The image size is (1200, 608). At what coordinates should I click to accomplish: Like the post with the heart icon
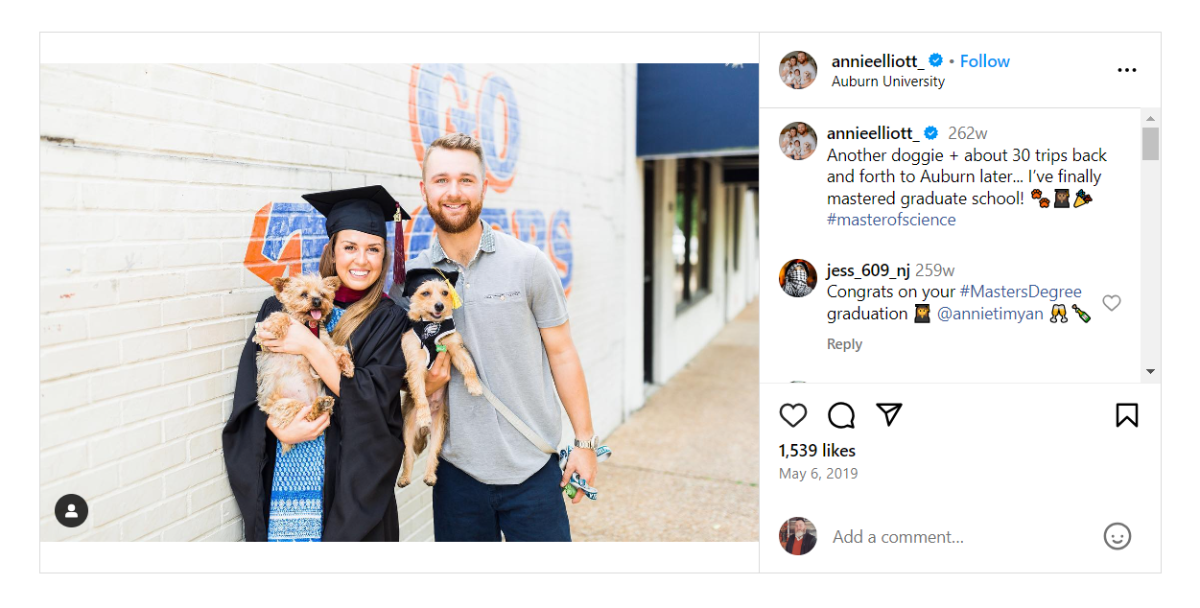point(793,415)
